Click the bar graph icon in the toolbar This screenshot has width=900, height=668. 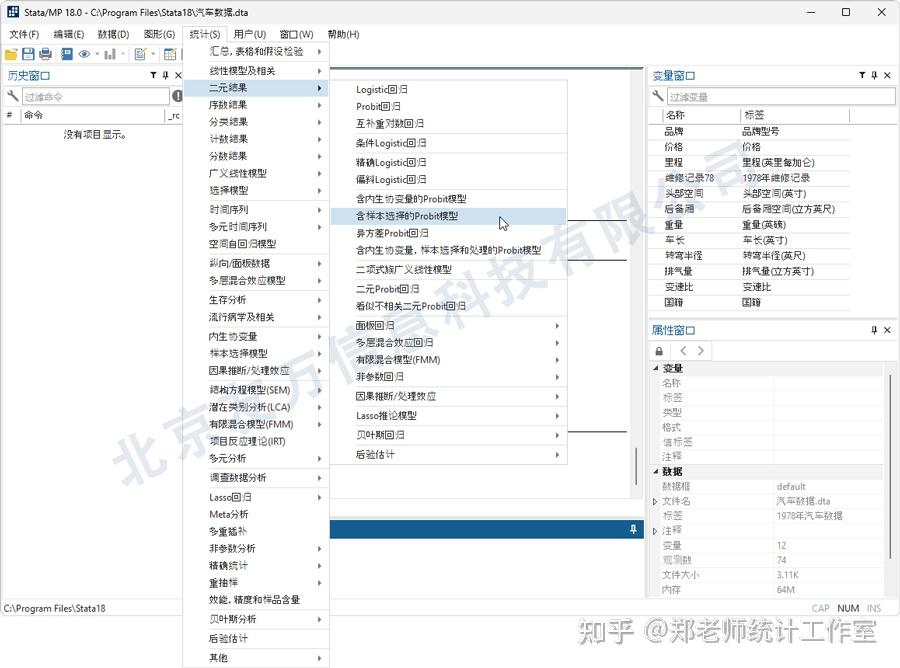click(110, 55)
